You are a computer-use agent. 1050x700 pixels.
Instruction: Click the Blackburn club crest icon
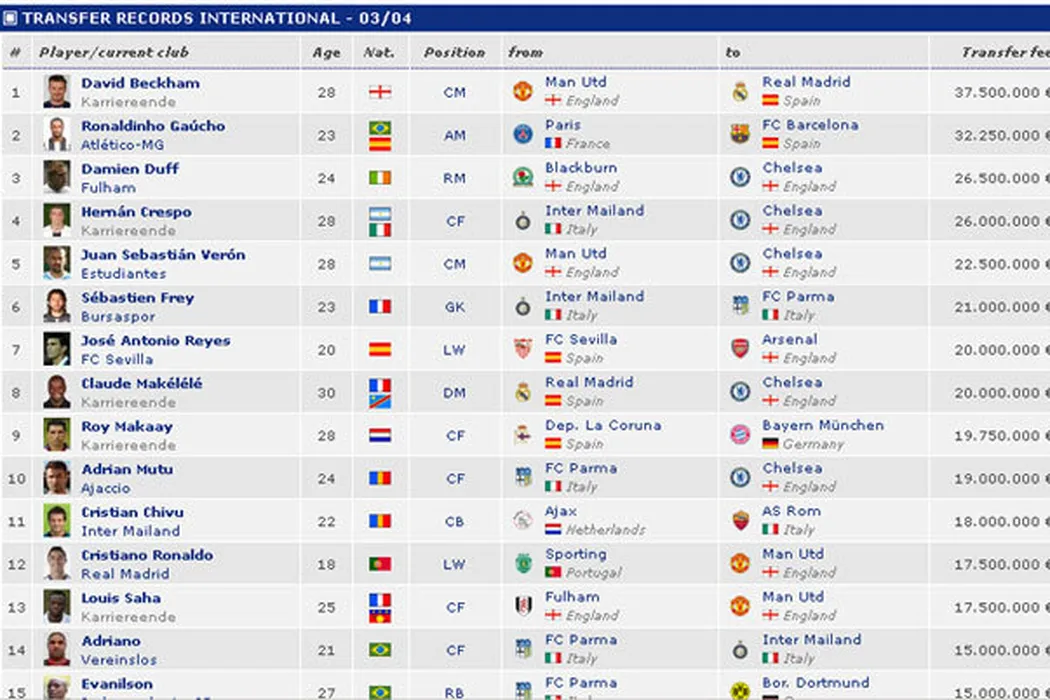[x=523, y=177]
